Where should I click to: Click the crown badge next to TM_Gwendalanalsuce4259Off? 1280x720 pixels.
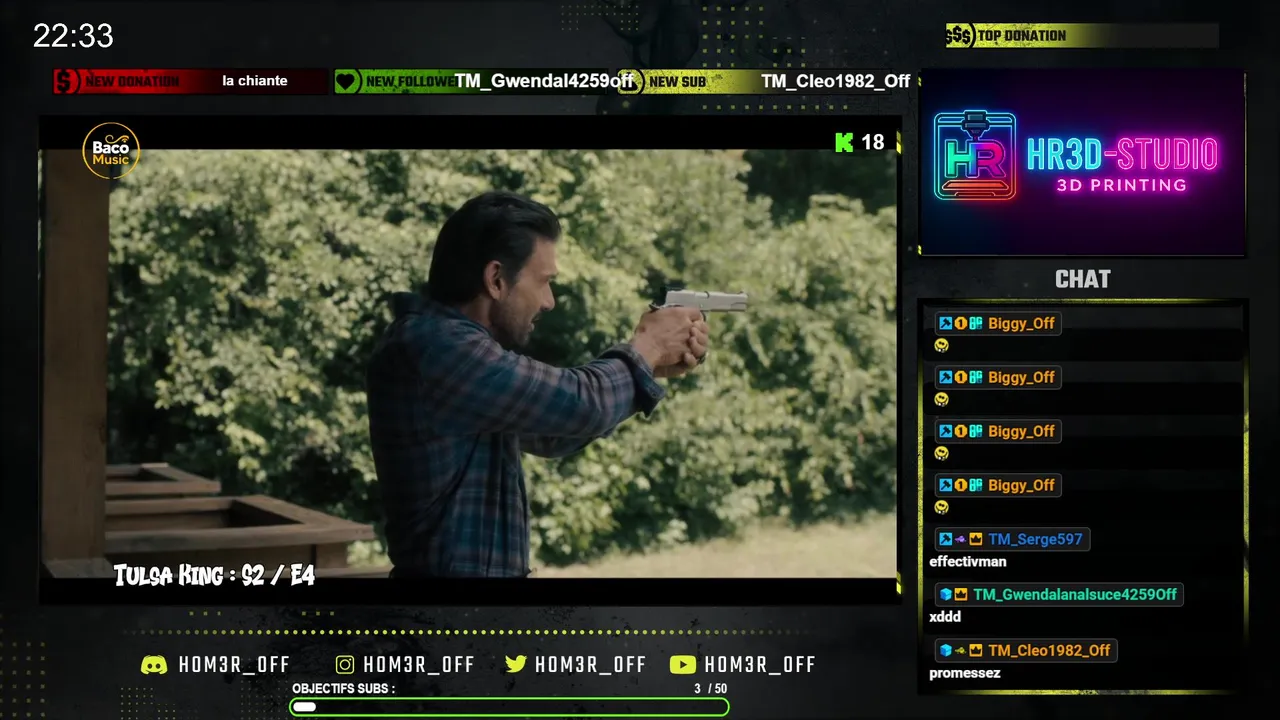click(x=960, y=594)
